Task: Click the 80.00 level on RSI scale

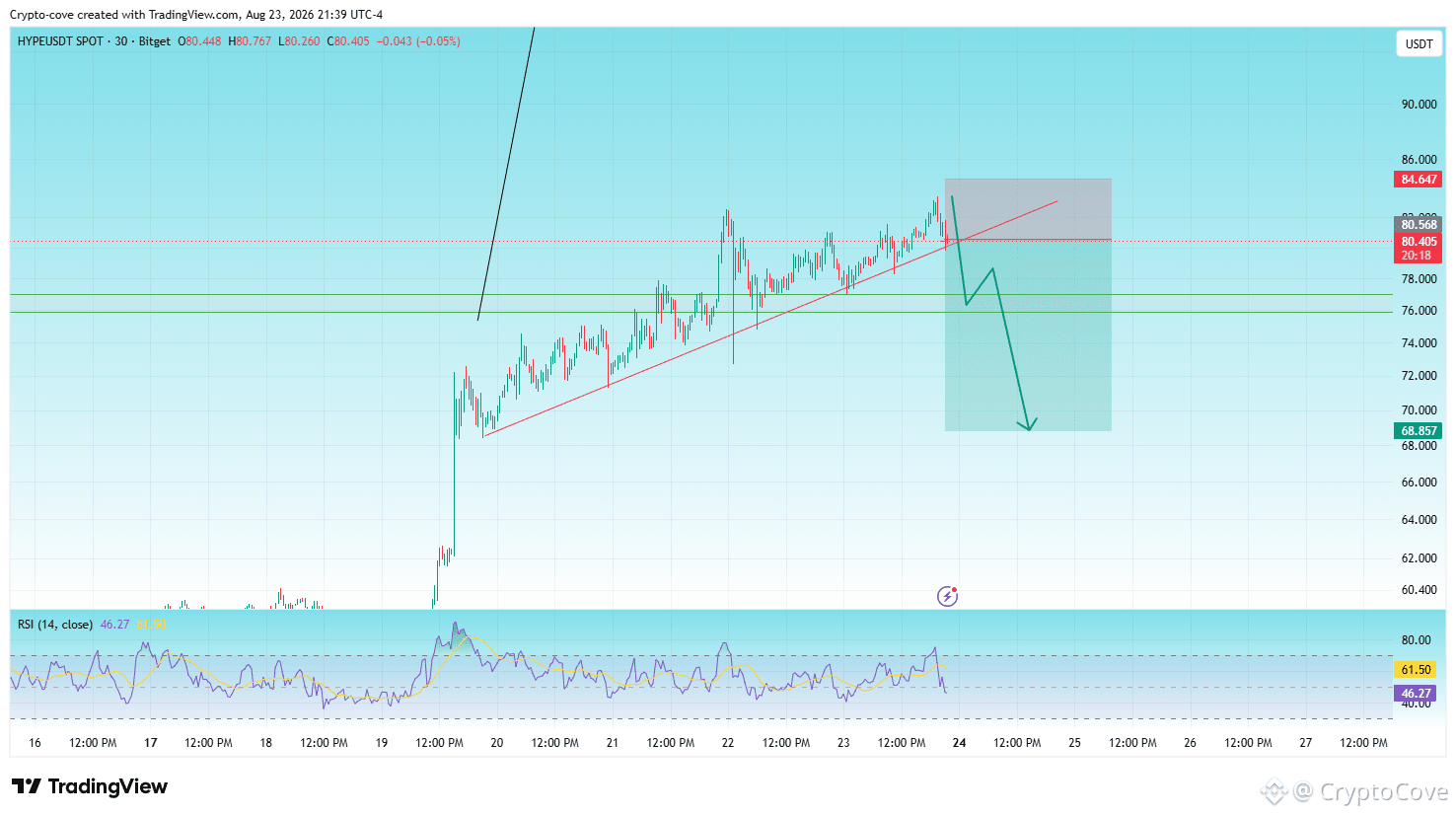Action: [x=1416, y=640]
